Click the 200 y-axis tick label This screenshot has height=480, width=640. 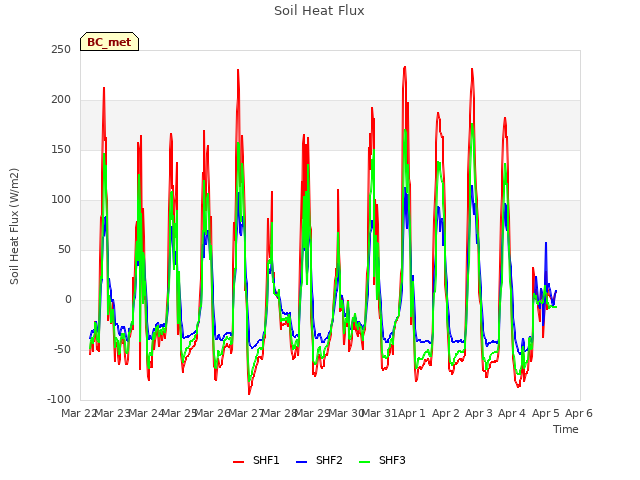pos(61,100)
